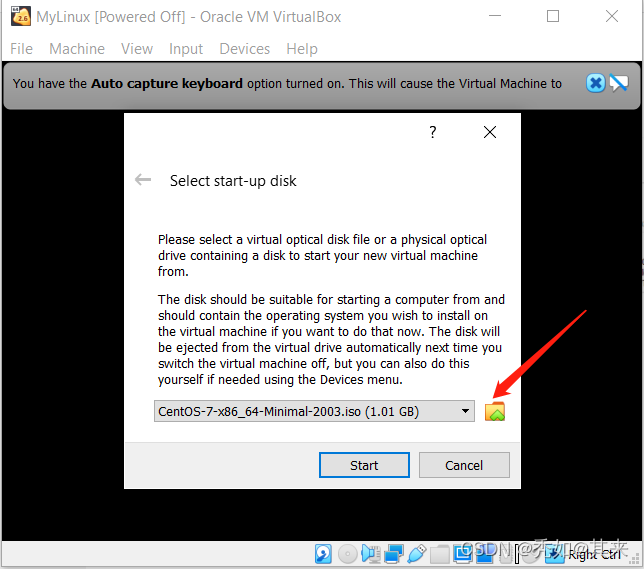Image resolution: width=644 pixels, height=569 pixels.
Task: Click the Auto capture keyboard notification text
Action: (x=287, y=84)
